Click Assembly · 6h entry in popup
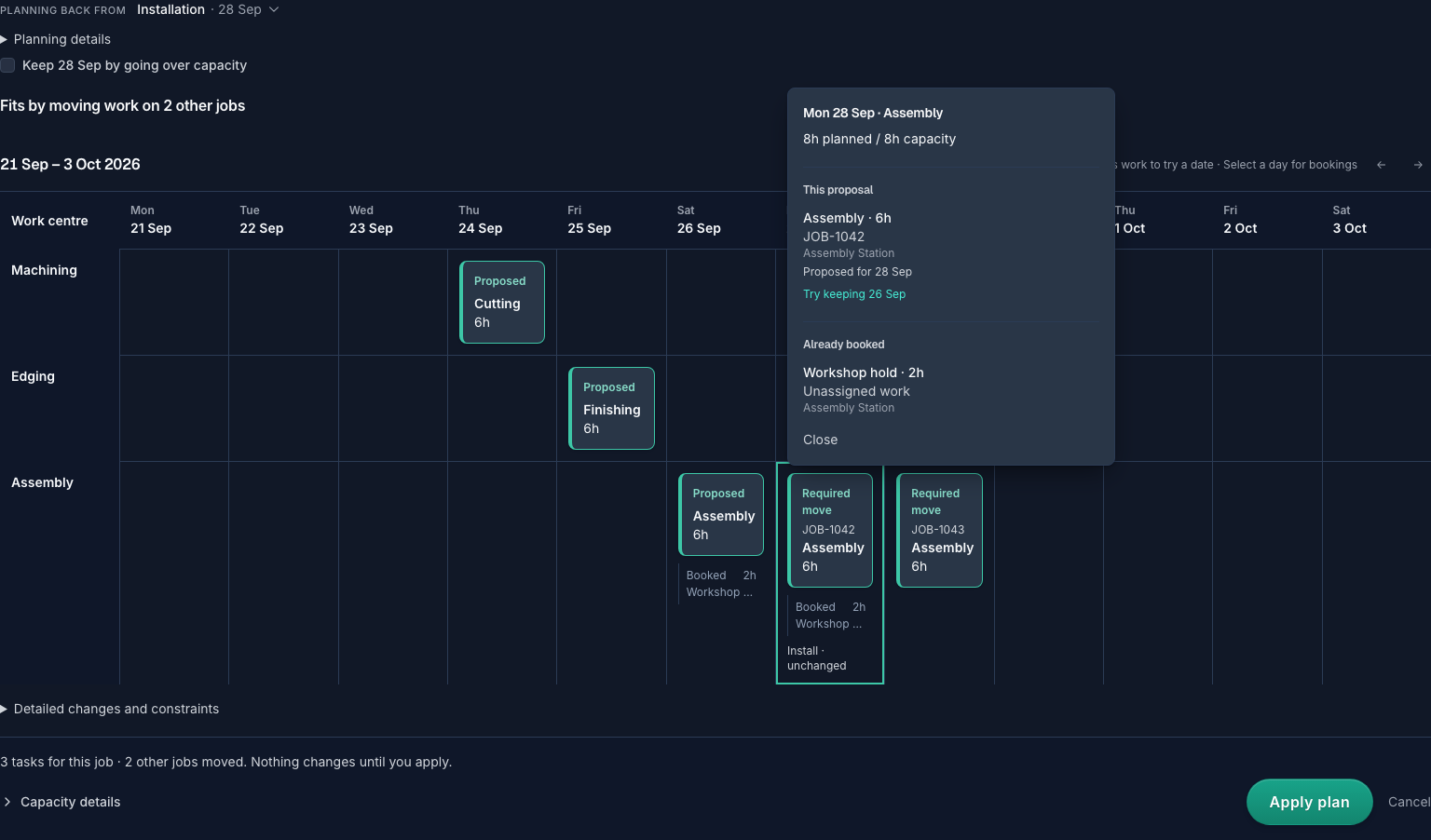This screenshot has height=840, width=1431. click(847, 218)
